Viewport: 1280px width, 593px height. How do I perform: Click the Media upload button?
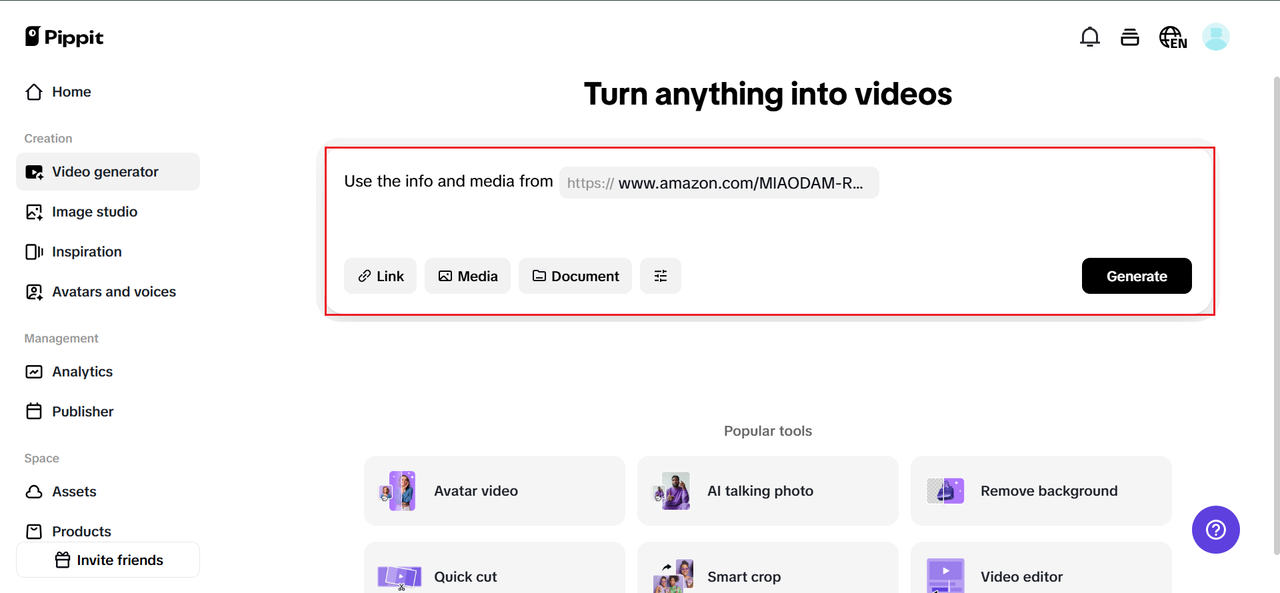tap(467, 276)
